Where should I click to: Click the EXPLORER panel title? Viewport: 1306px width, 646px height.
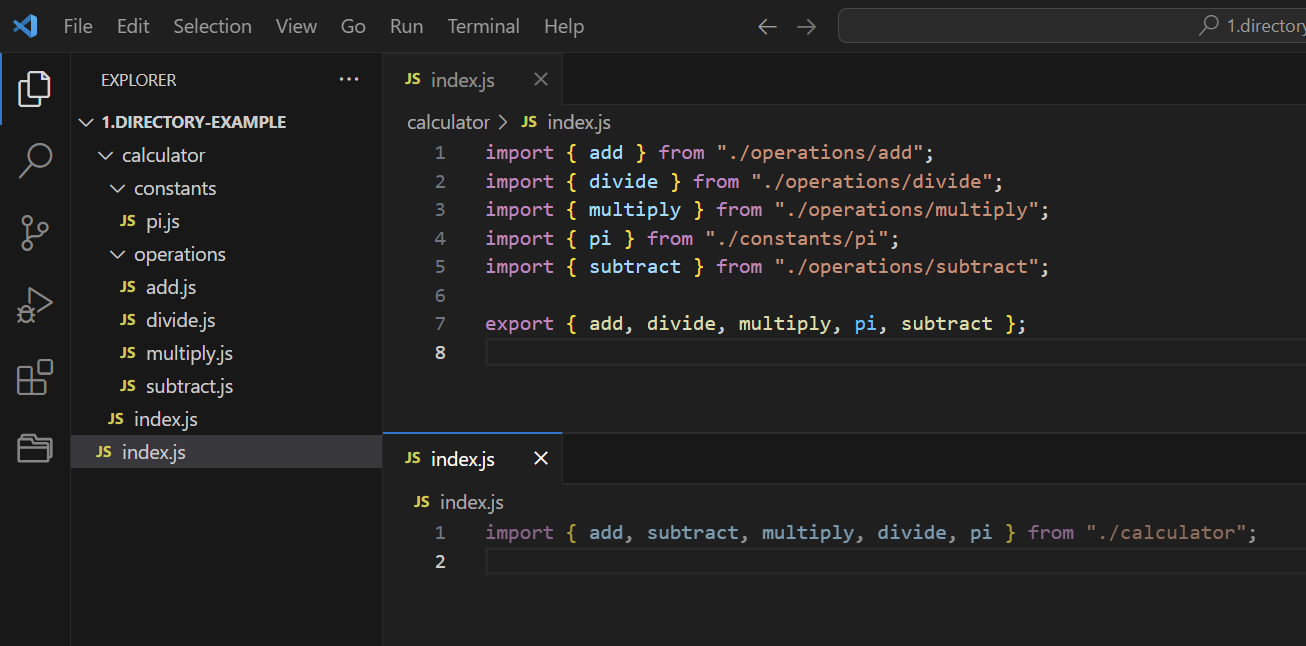click(x=139, y=80)
